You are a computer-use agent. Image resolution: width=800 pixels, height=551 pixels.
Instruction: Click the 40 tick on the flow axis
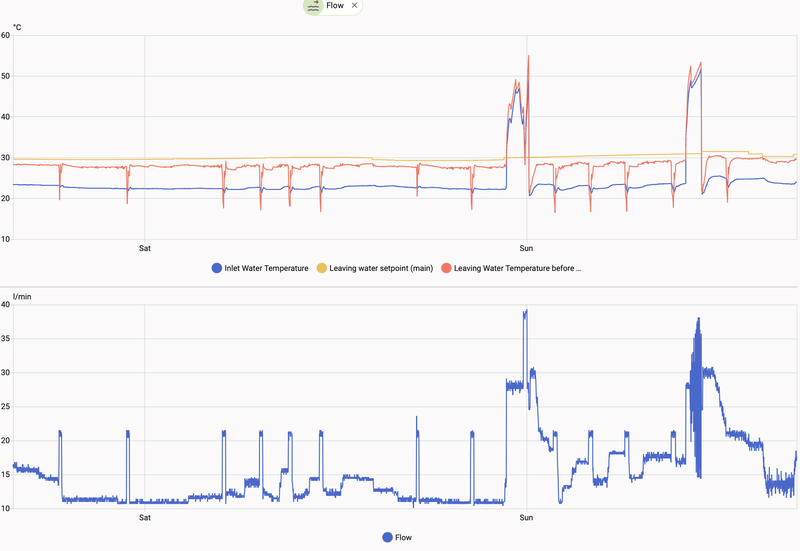[x=5, y=305]
